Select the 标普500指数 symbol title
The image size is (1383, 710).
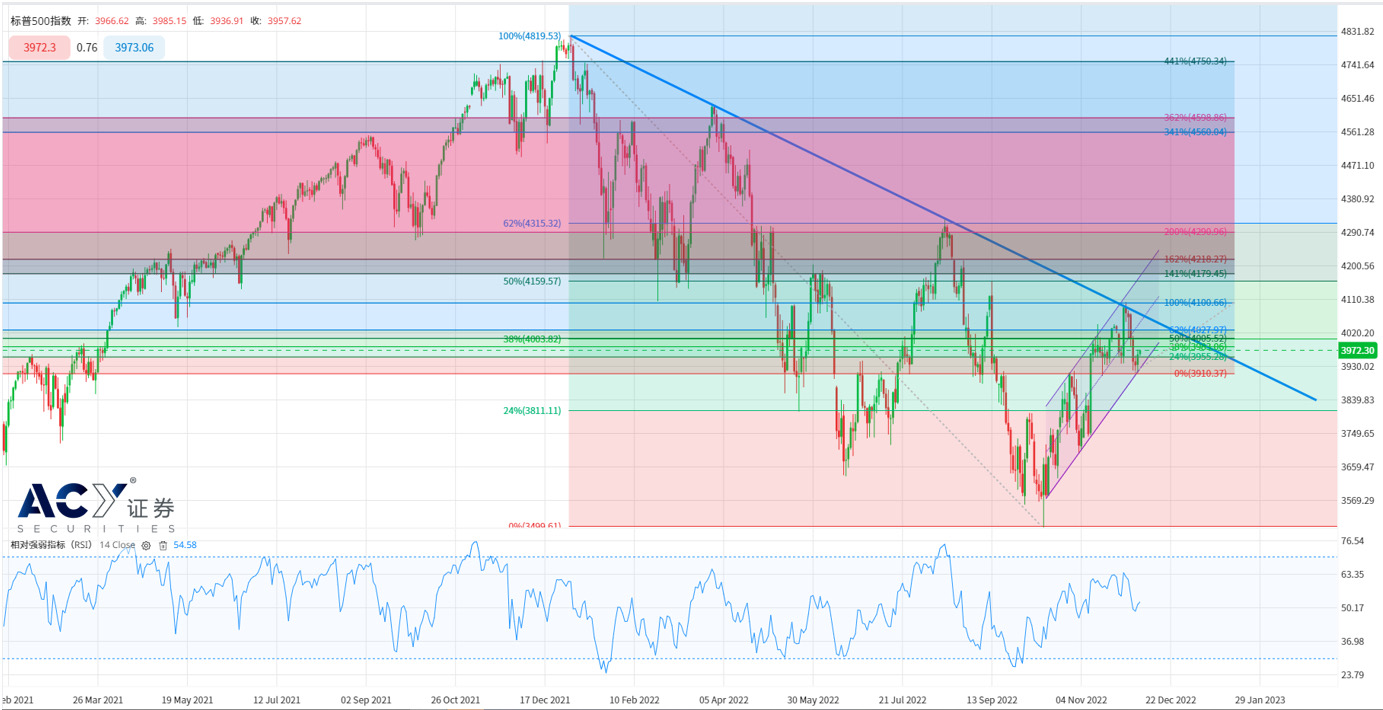pyautogui.click(x=41, y=20)
